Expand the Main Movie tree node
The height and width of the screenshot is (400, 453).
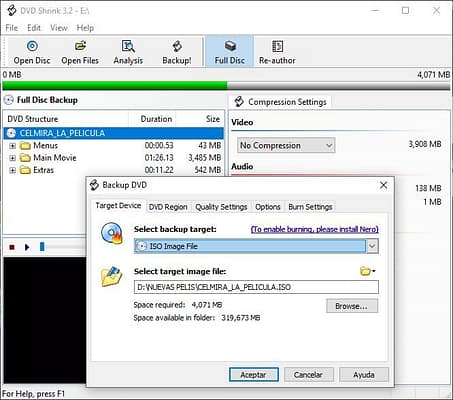coord(13,158)
